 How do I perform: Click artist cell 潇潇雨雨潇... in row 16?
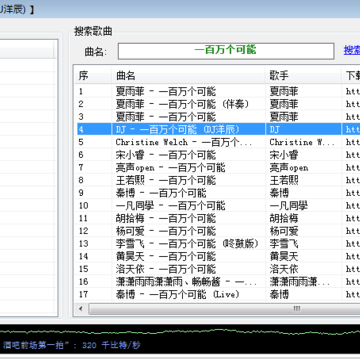point(300,281)
